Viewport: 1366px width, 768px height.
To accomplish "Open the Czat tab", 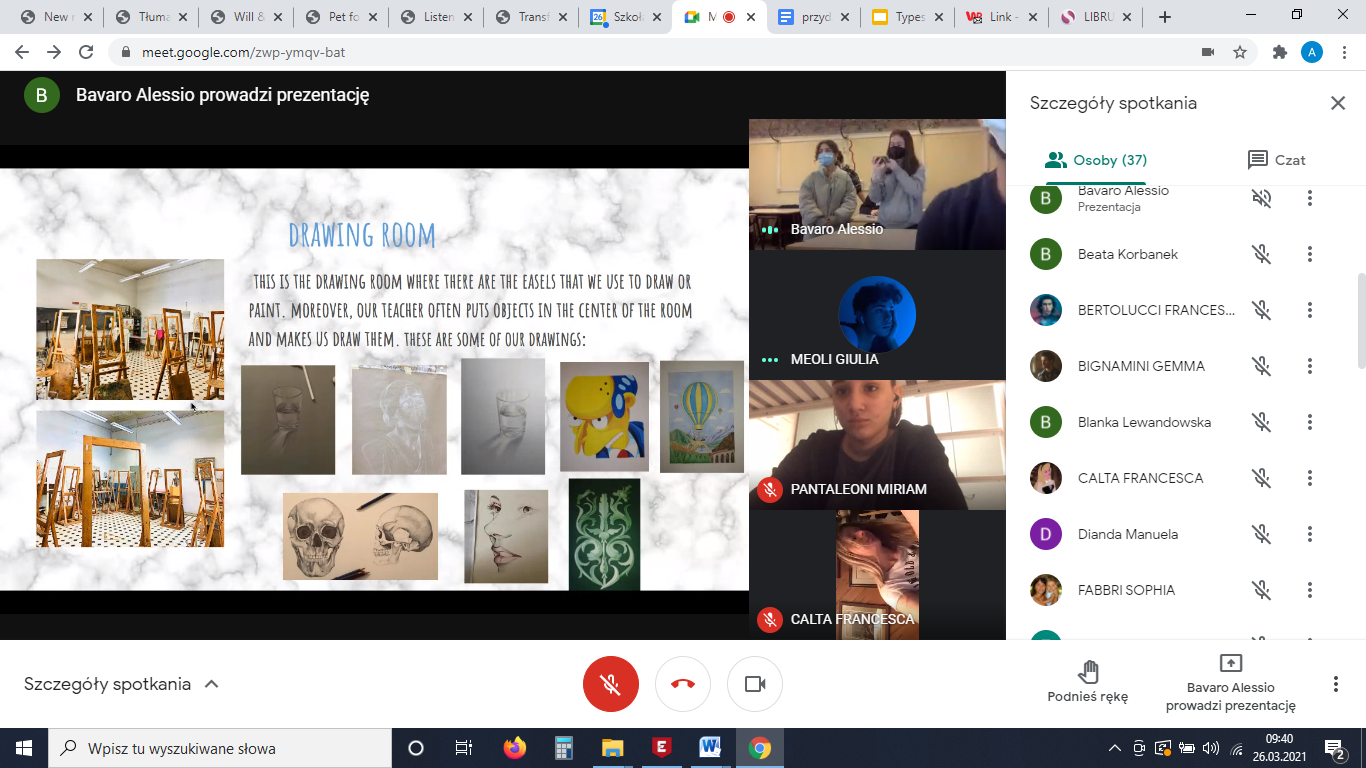I will pyautogui.click(x=1276, y=160).
